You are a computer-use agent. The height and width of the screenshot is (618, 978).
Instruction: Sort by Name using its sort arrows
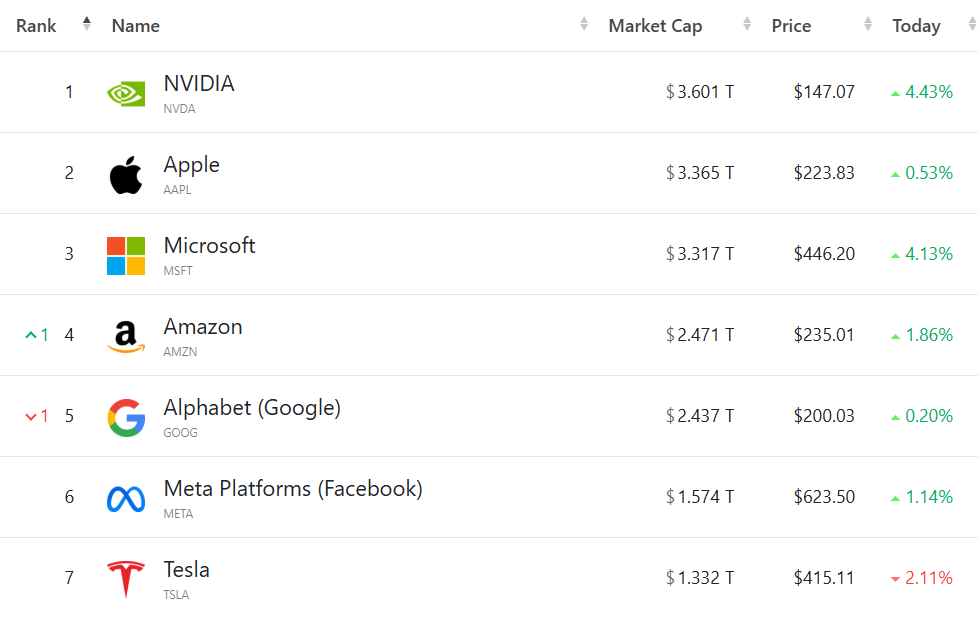coord(584,24)
